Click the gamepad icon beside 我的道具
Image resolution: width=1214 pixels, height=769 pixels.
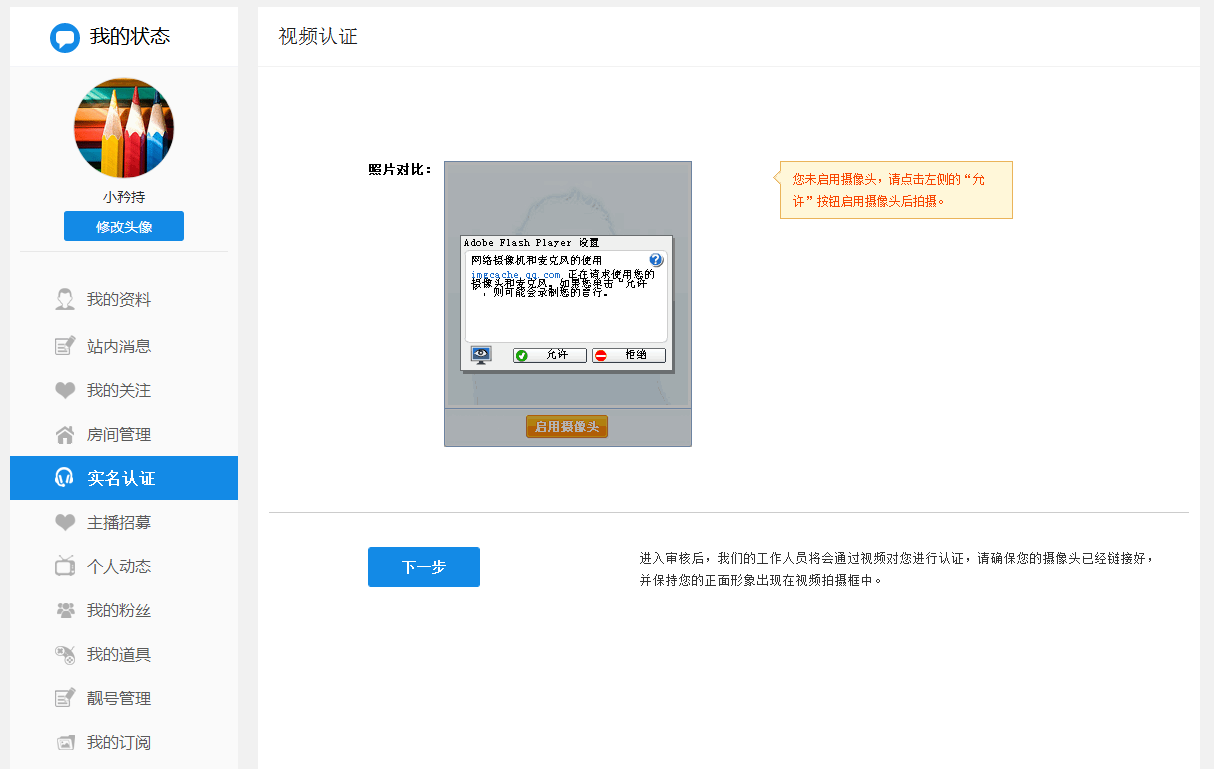point(65,654)
